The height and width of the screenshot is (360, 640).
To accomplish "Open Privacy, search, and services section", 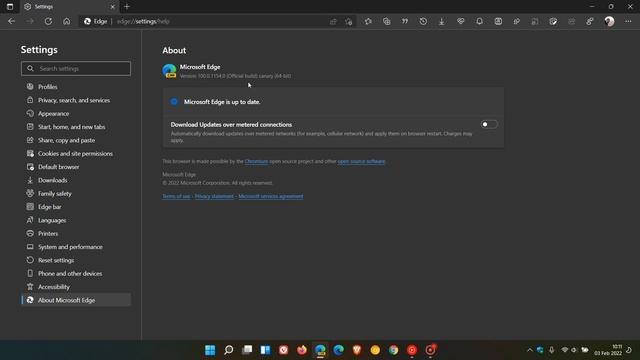I will coord(76,100).
